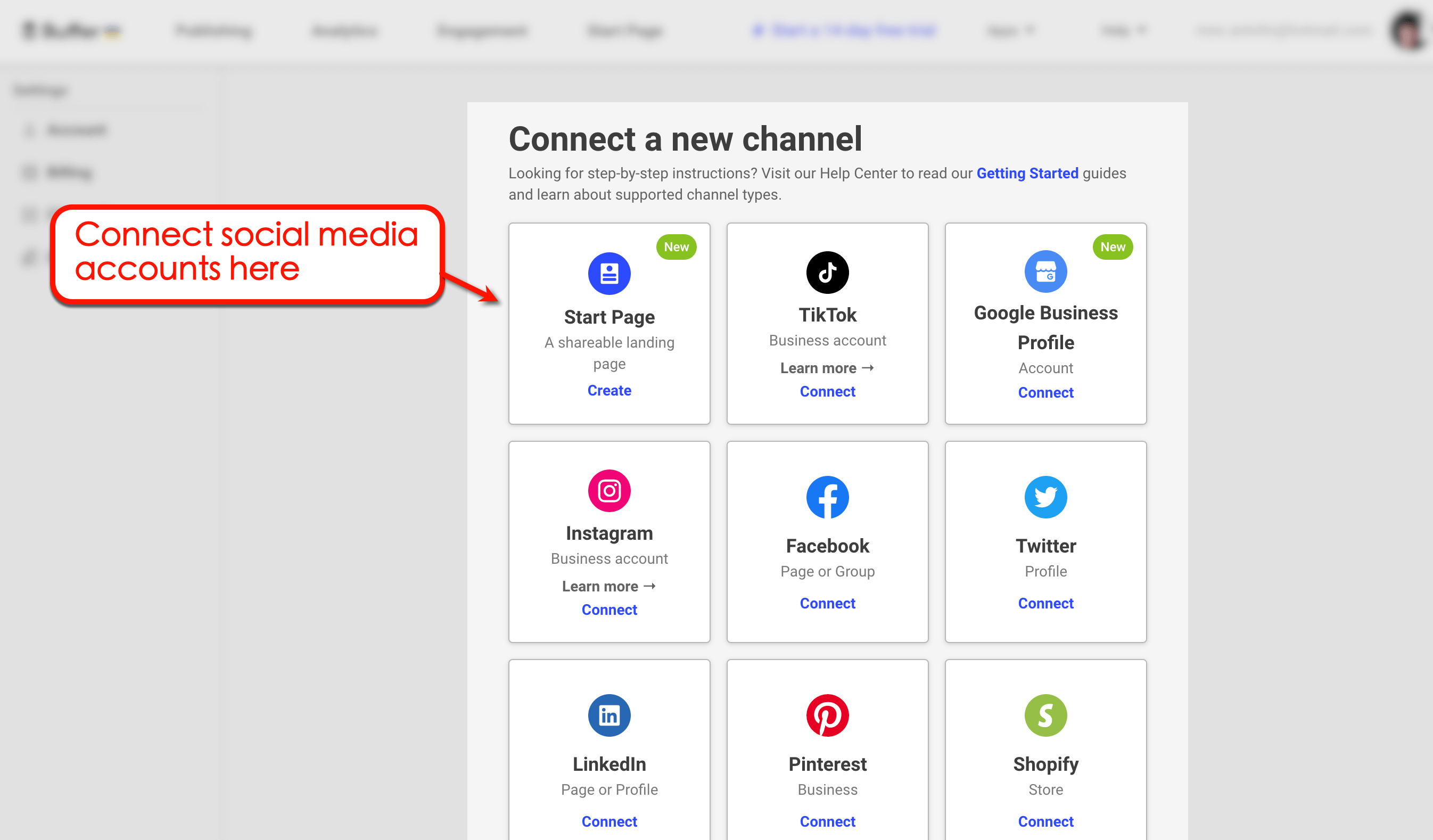Click the Shopify bag icon
The image size is (1433, 840).
[1046, 715]
